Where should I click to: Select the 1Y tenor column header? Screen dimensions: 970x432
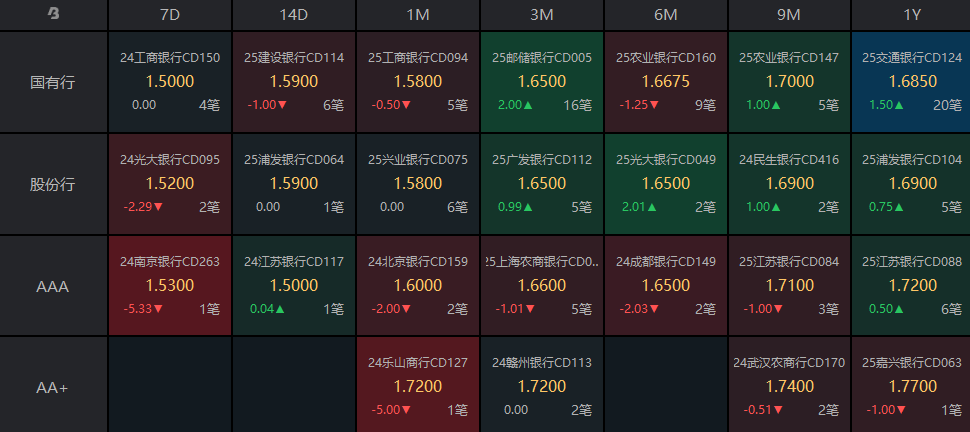(910, 15)
